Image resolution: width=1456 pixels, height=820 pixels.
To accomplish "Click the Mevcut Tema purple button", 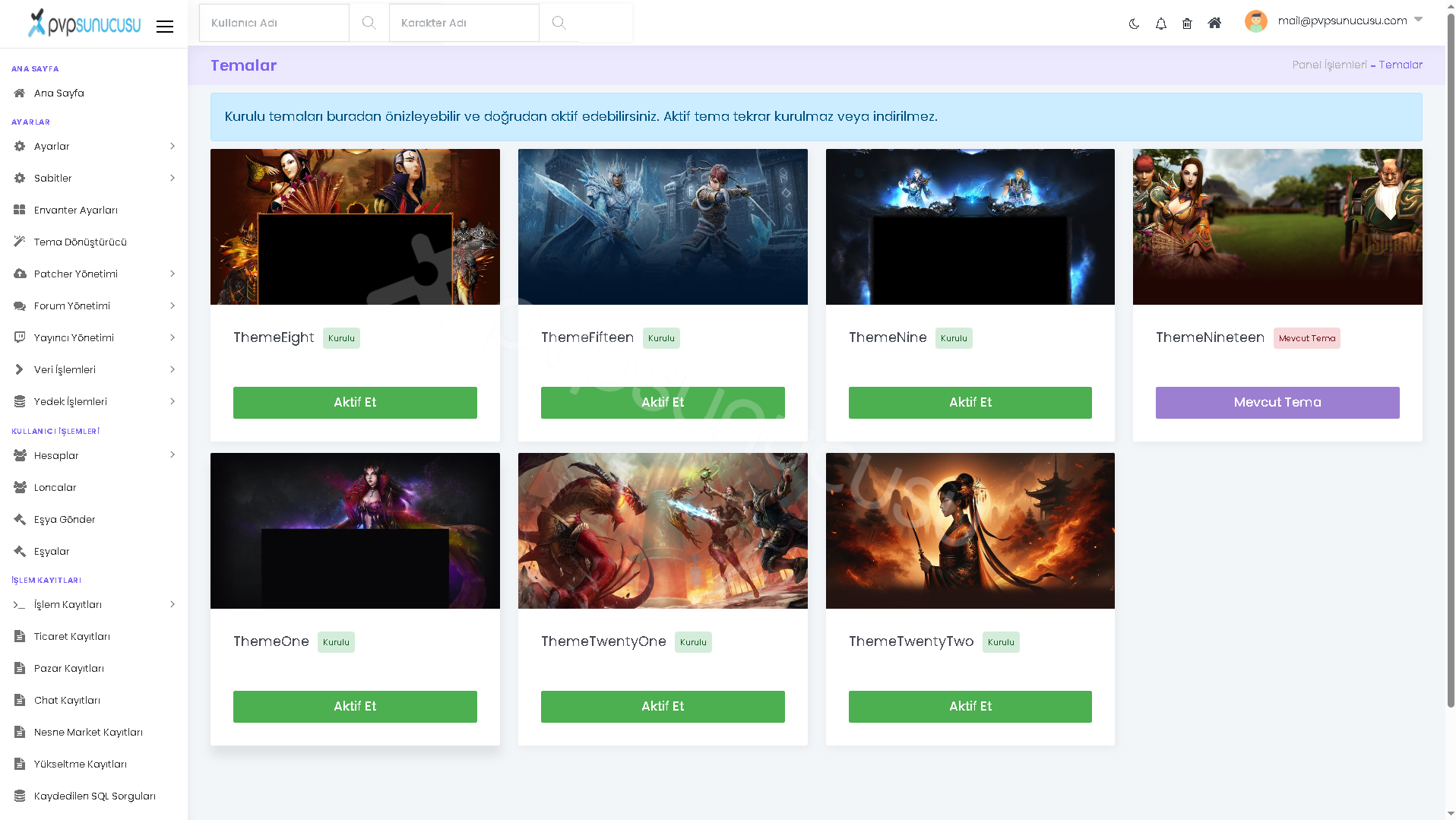I will tap(1277, 403).
